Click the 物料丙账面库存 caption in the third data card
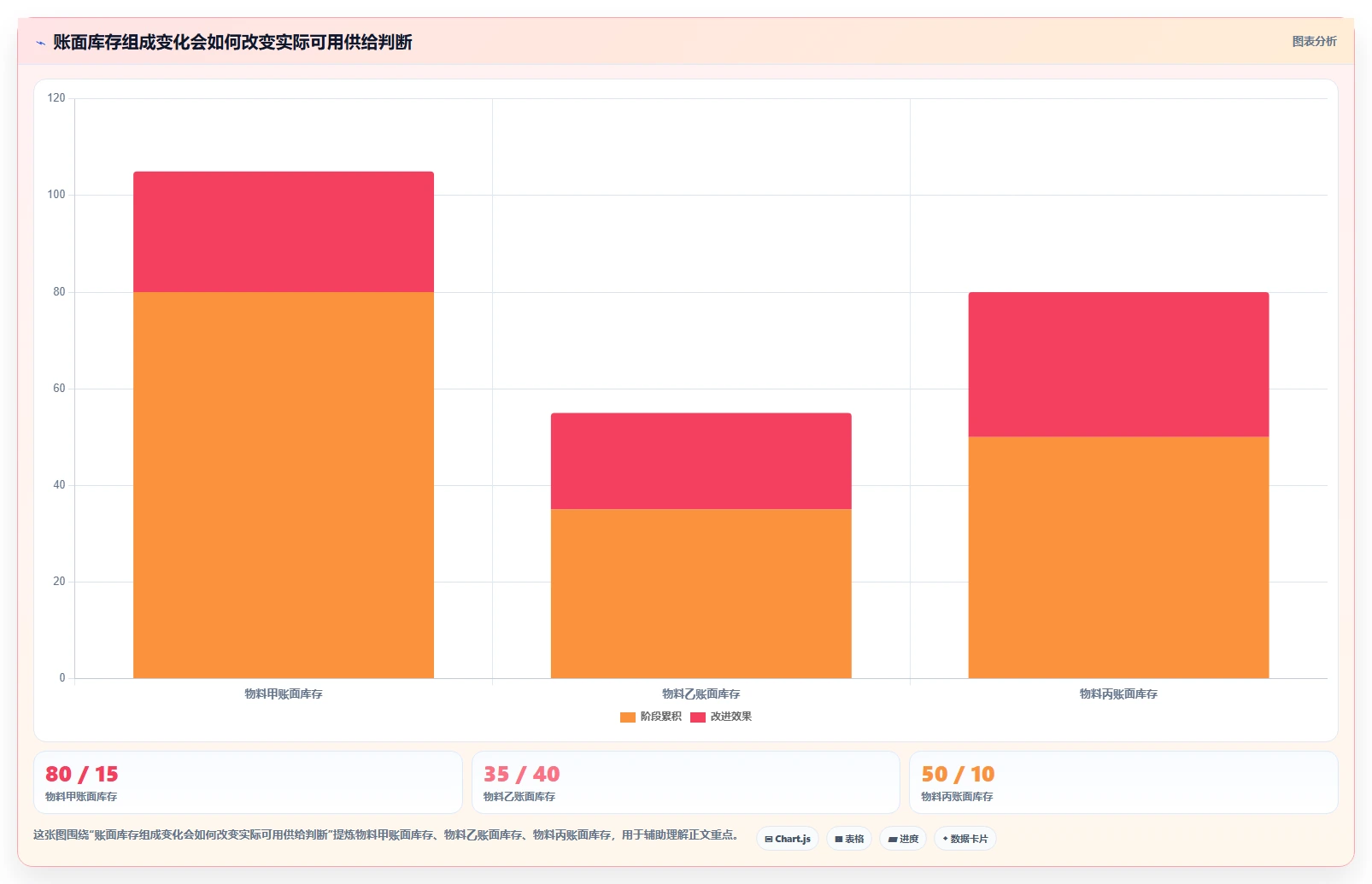 click(x=957, y=796)
